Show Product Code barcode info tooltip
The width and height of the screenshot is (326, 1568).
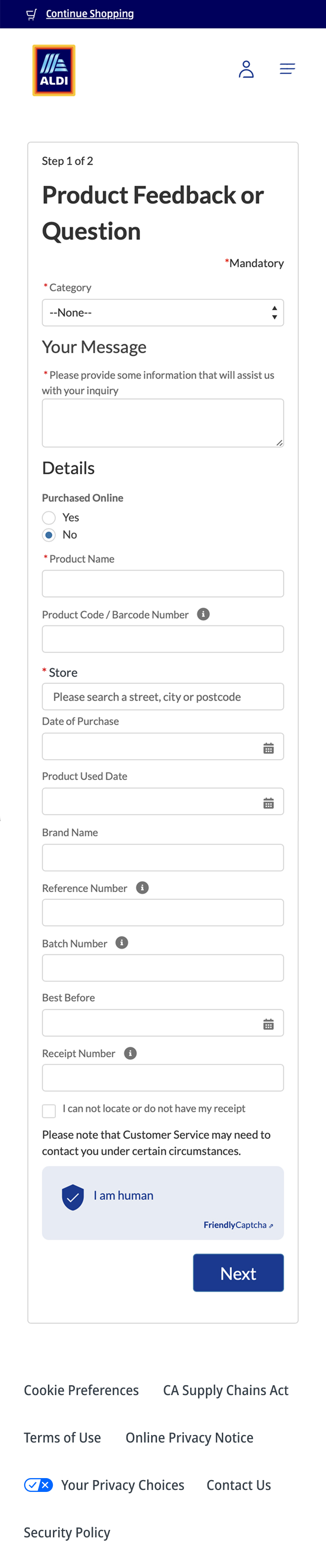point(204,614)
